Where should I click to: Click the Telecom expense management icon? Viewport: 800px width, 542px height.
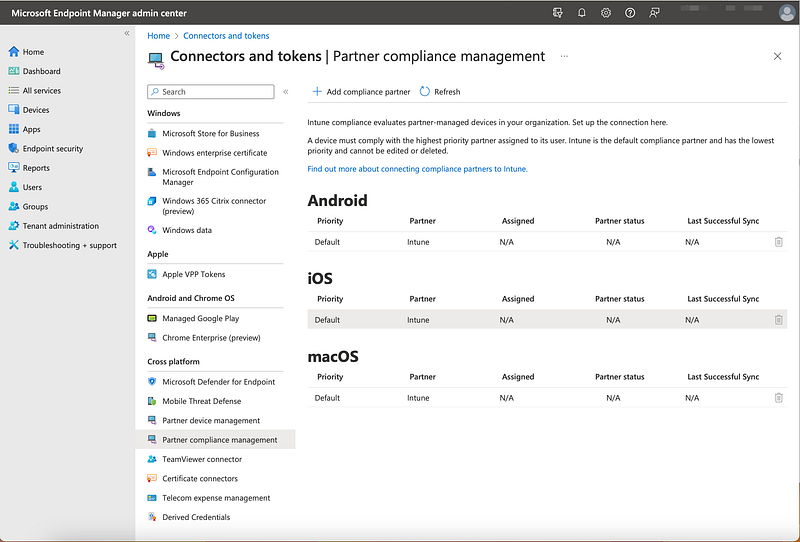point(152,498)
